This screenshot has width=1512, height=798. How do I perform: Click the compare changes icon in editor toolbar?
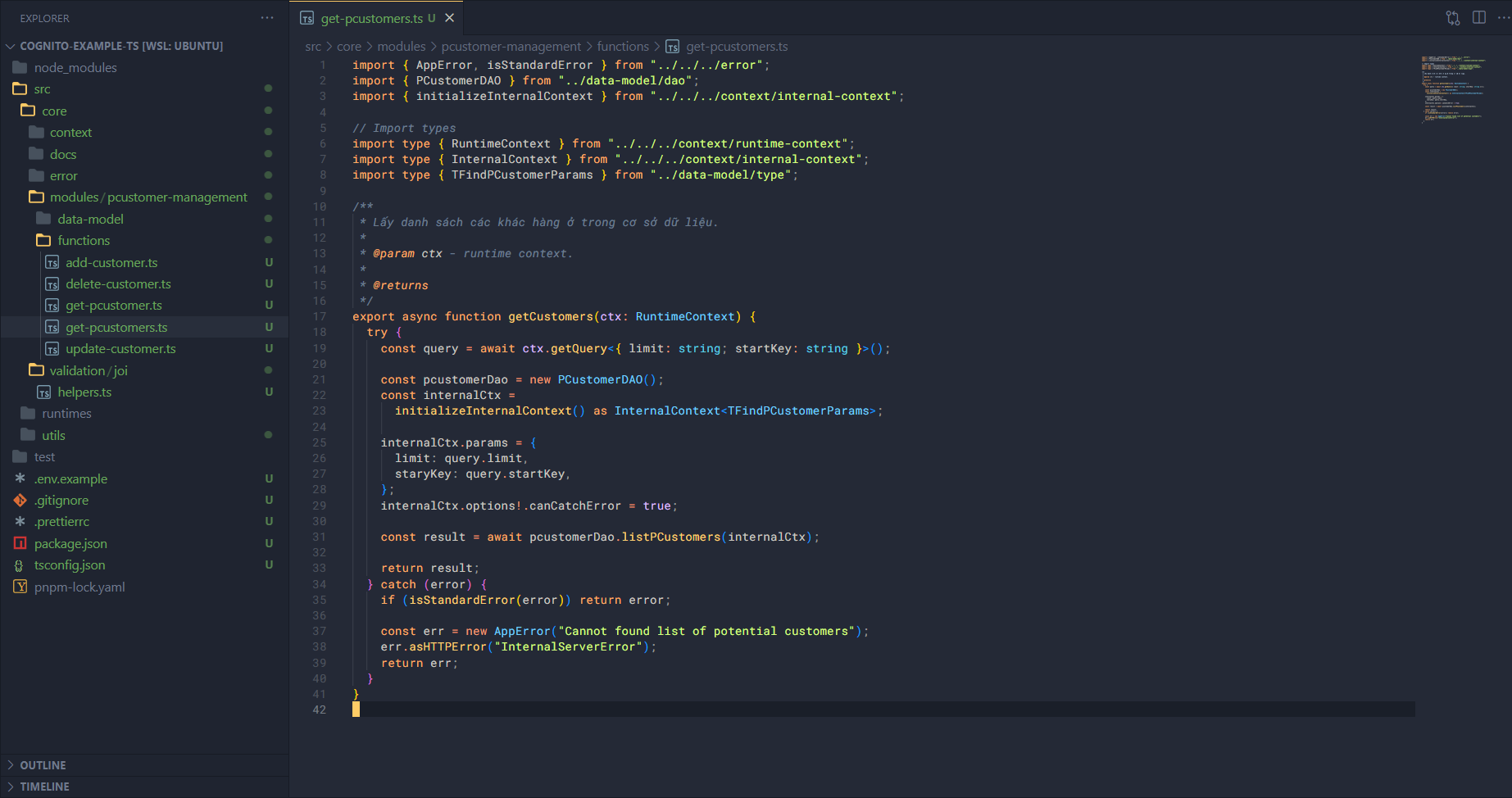point(1452,18)
